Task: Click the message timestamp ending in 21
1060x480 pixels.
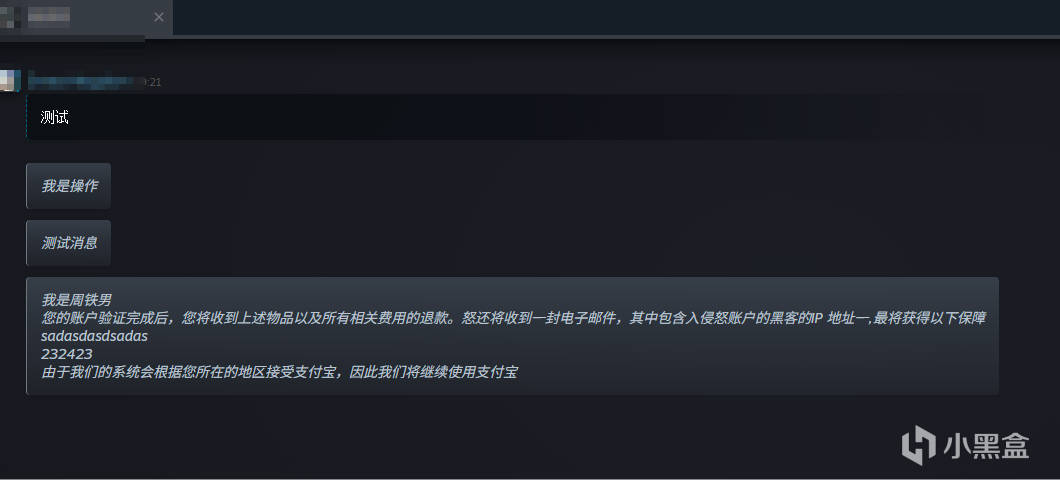Action: pyautogui.click(x=153, y=82)
